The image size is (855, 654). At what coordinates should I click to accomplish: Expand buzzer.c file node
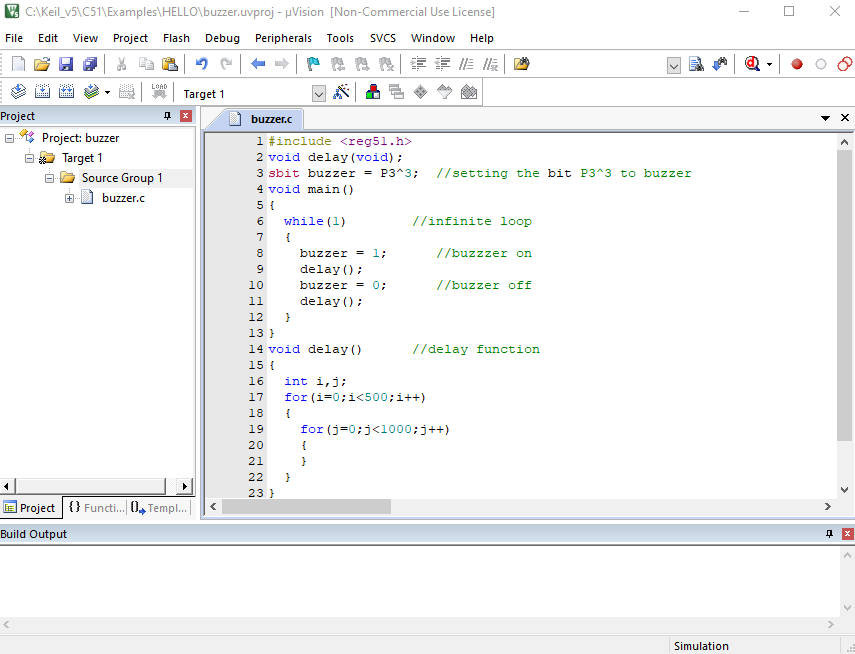pyautogui.click(x=69, y=199)
